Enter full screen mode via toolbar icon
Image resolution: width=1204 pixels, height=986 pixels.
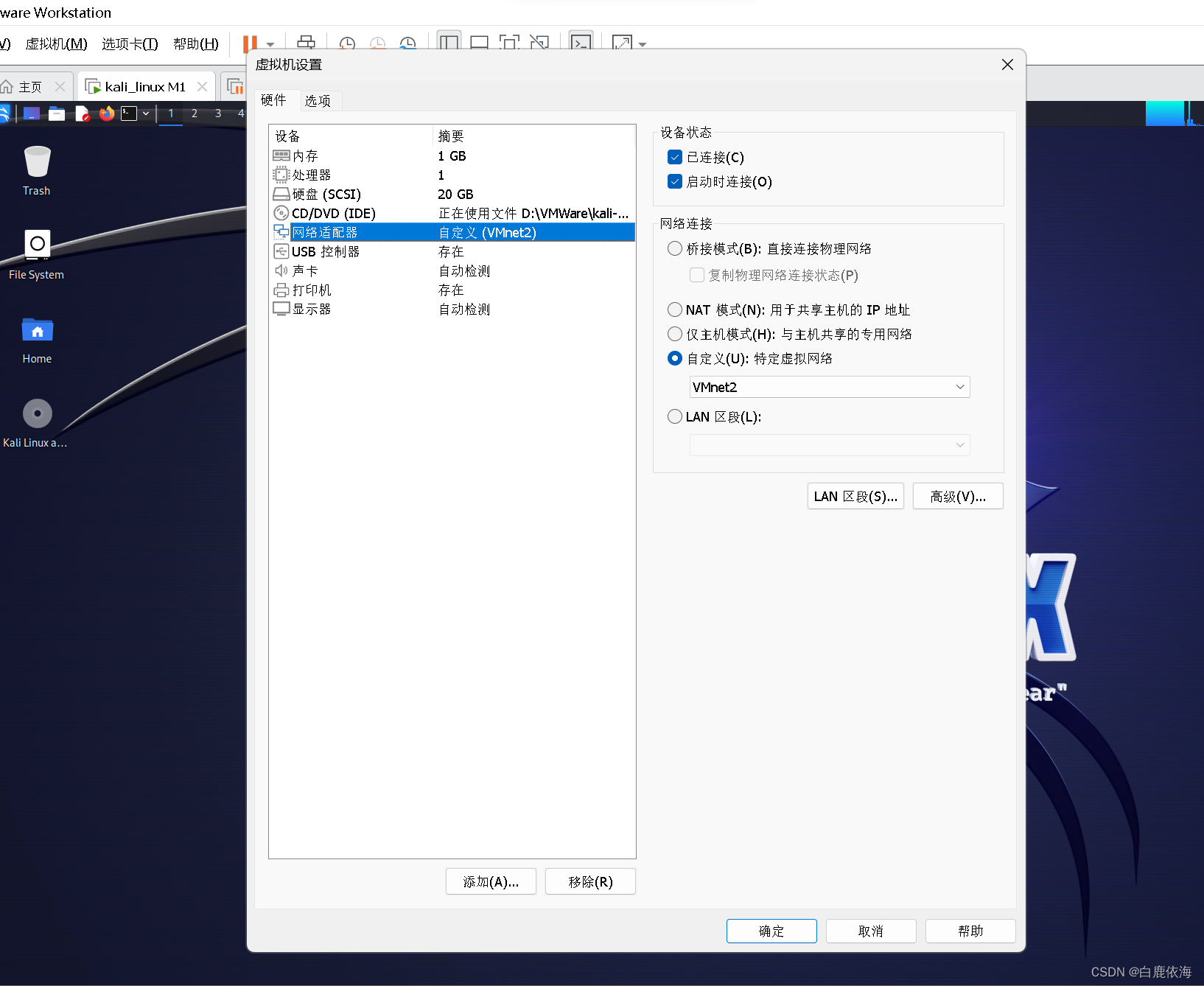pyautogui.click(x=509, y=43)
